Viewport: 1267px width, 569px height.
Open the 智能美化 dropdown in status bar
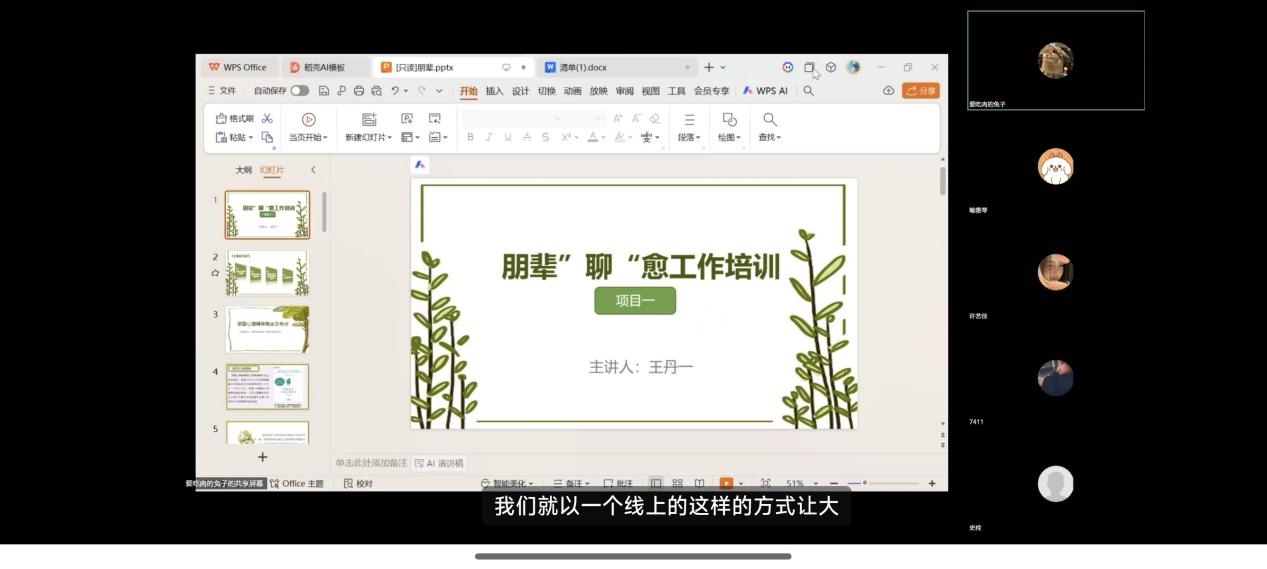[507, 483]
